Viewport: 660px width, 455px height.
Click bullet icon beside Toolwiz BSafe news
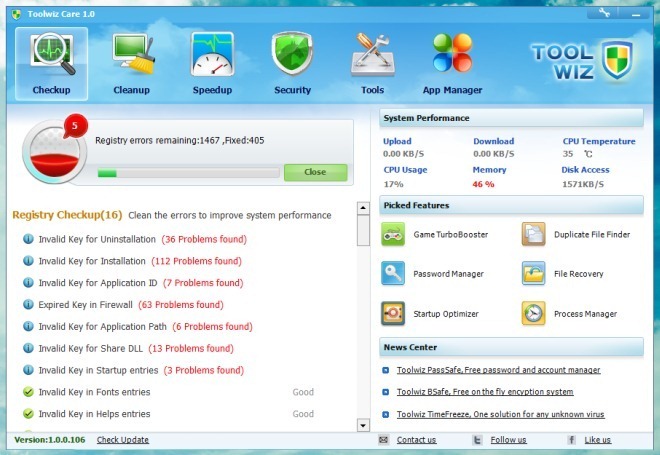pos(386,392)
